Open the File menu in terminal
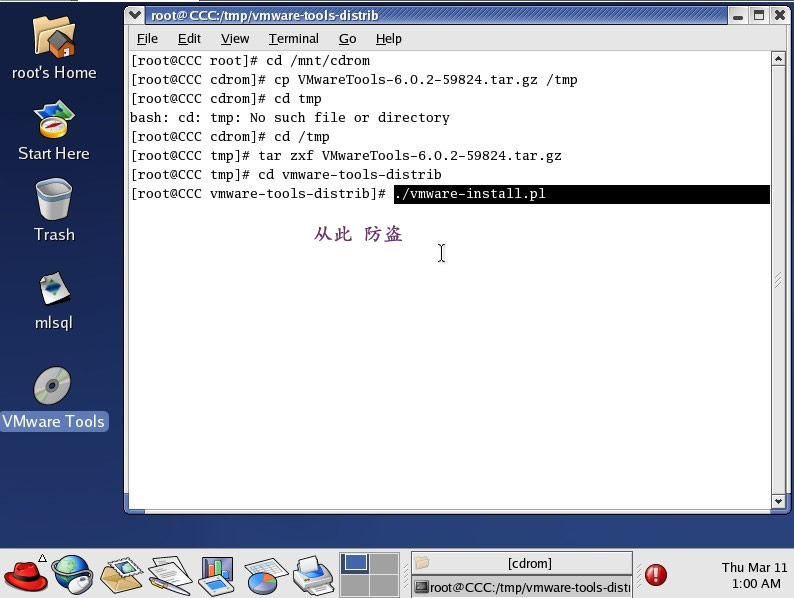794x598 pixels. click(x=147, y=38)
